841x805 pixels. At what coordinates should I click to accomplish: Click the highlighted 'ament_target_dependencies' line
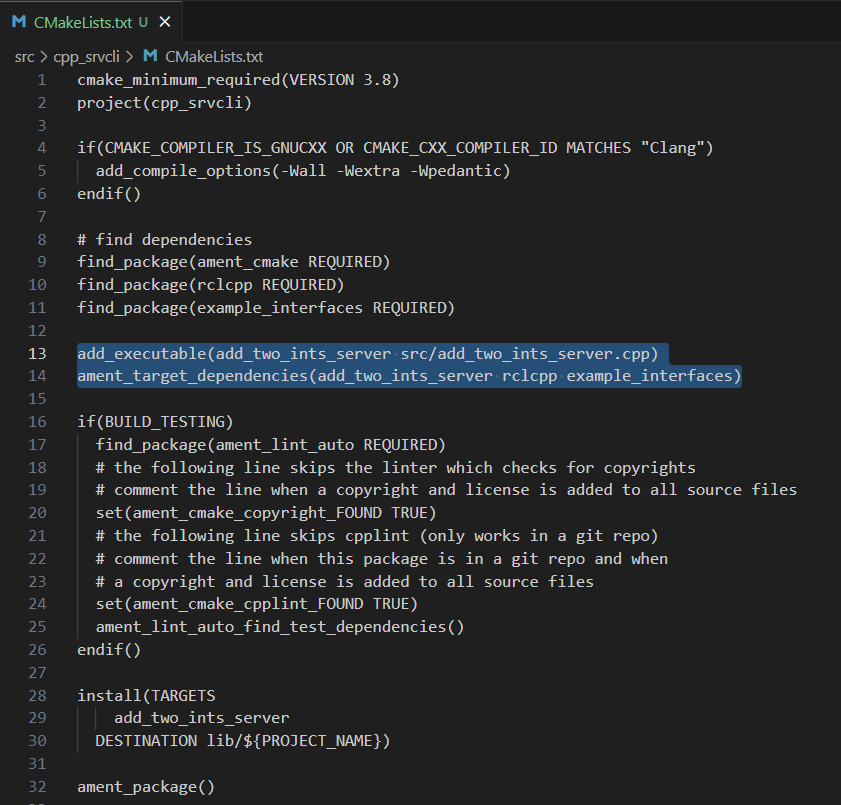[409, 376]
